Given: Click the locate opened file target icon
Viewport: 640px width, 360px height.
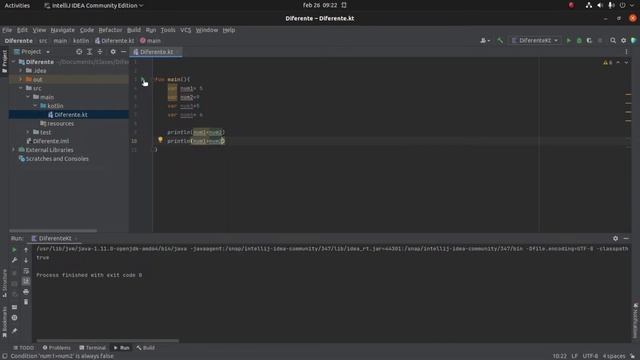Looking at the screenshot, I should (79, 52).
